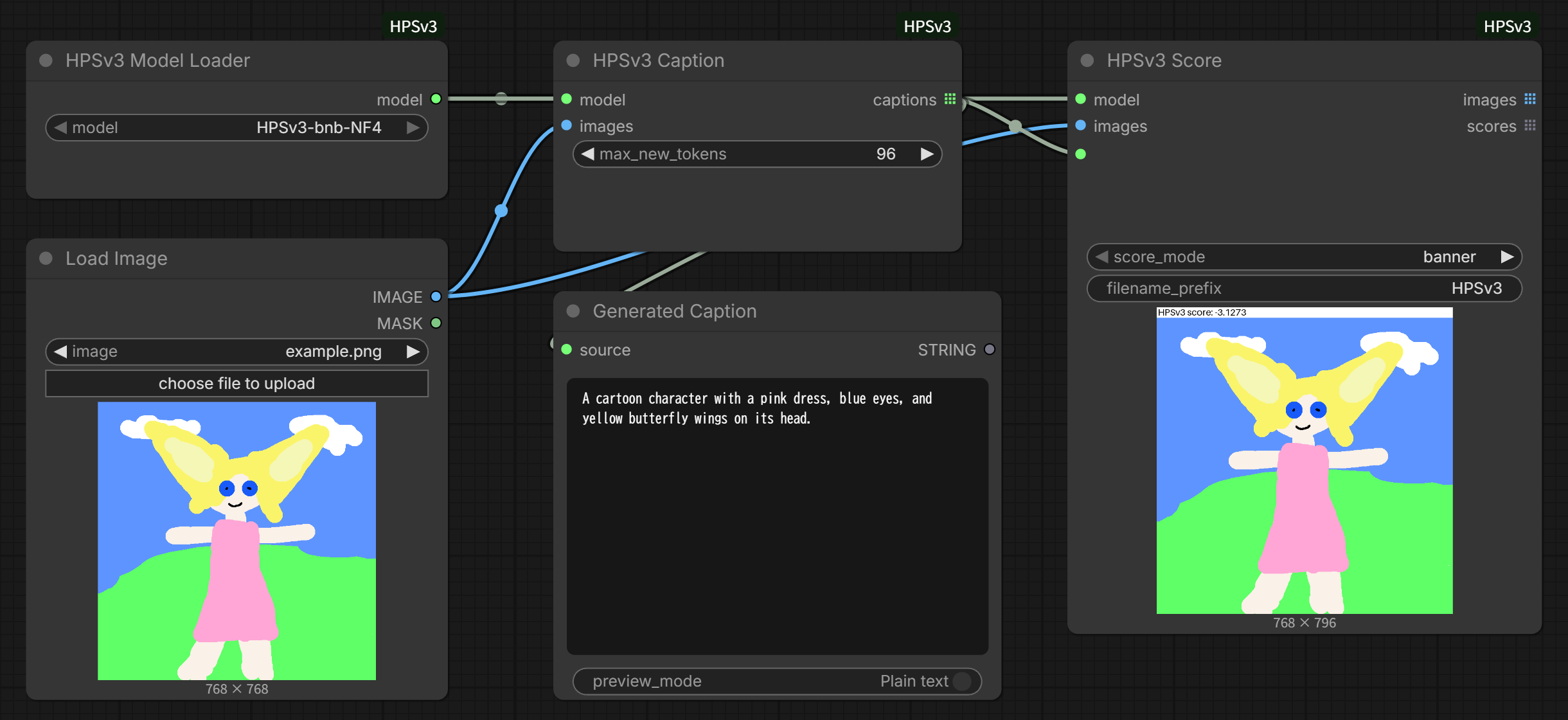The width and height of the screenshot is (1568, 720).
Task: Collapse the HPSv3 Score node dot
Action: click(x=1087, y=60)
